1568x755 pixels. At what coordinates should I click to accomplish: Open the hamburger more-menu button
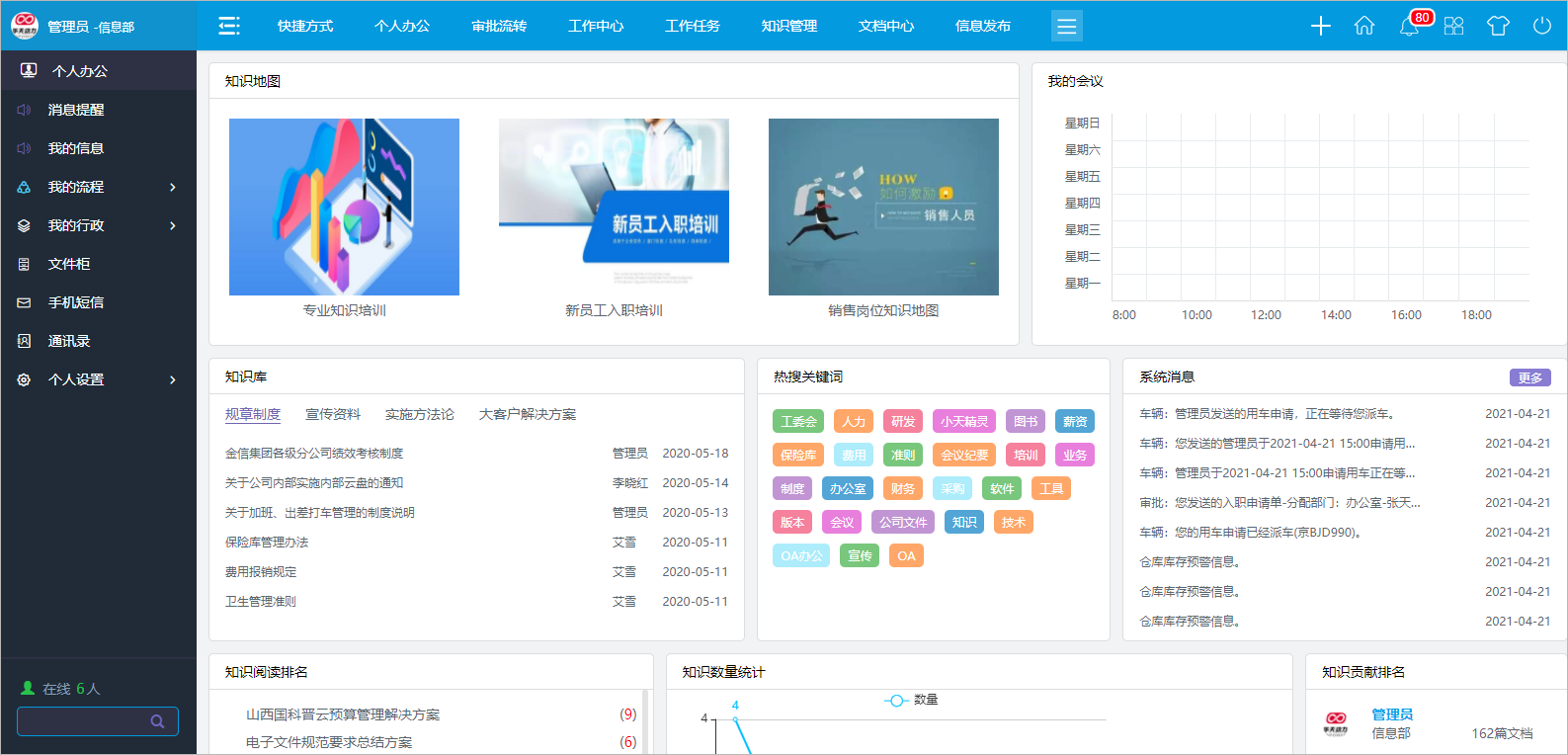[1066, 26]
